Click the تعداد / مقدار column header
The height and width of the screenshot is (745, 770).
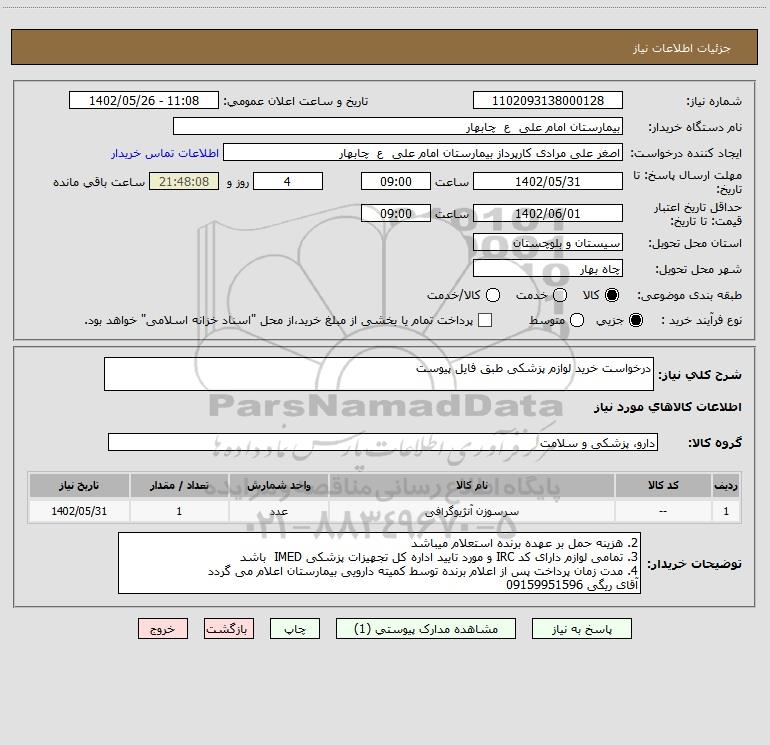point(179,485)
